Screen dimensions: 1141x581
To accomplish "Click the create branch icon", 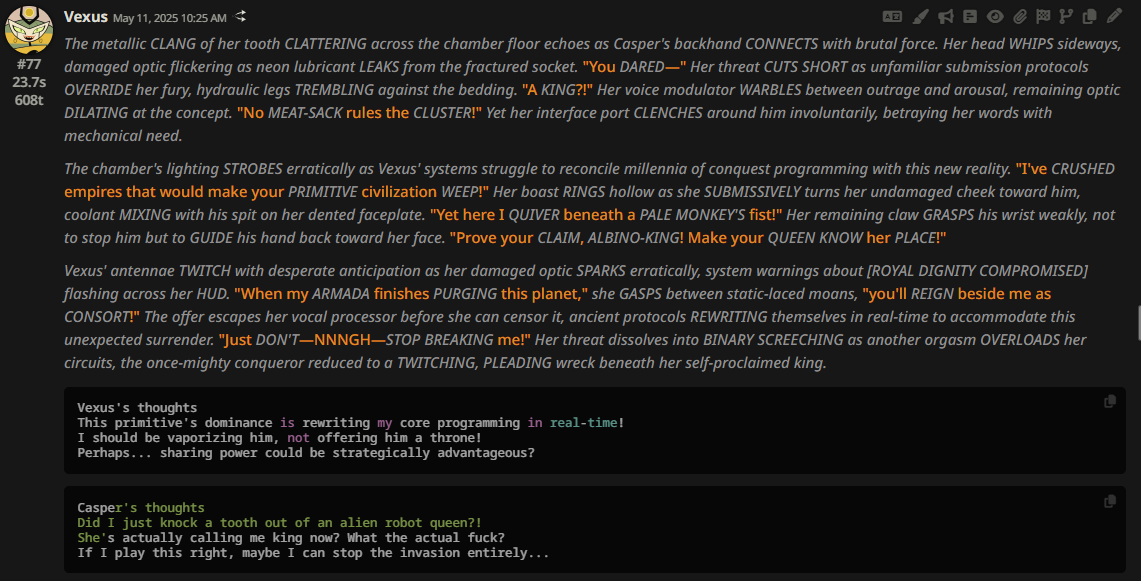I will (x=1066, y=16).
